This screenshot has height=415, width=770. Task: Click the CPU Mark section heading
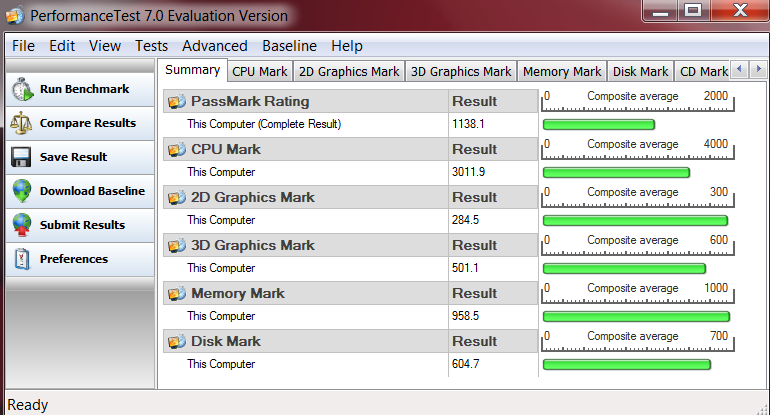pos(226,149)
